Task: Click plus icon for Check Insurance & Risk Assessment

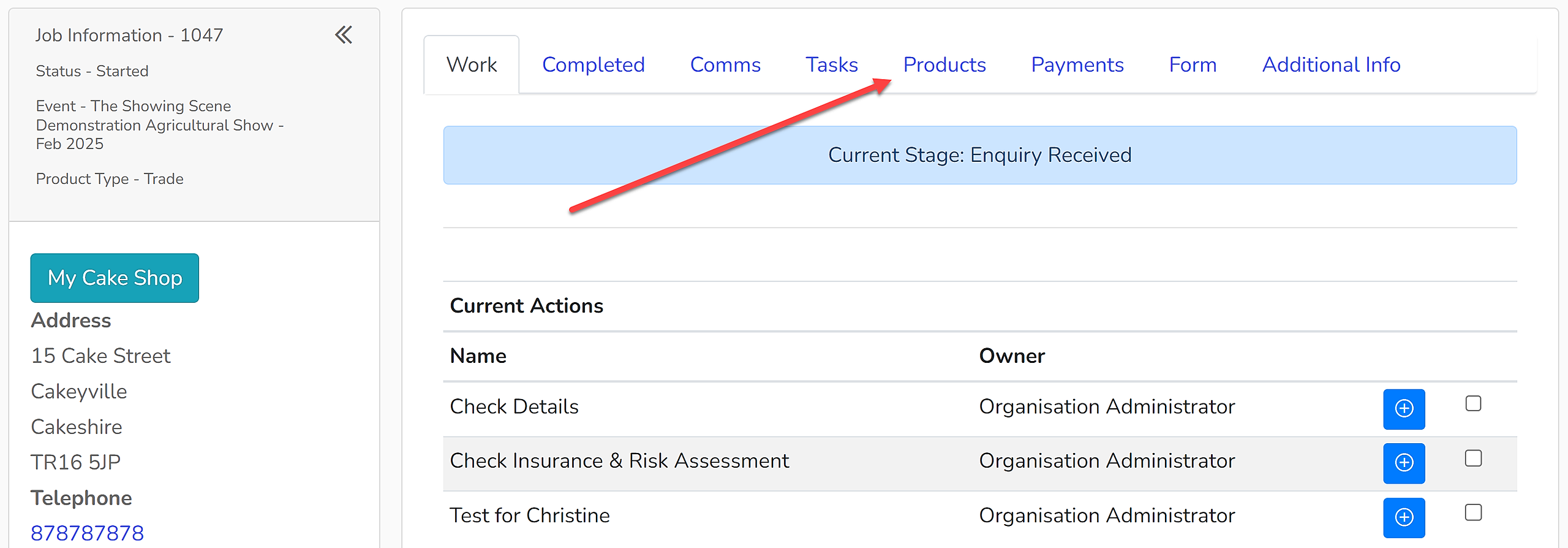Action: click(x=1404, y=463)
